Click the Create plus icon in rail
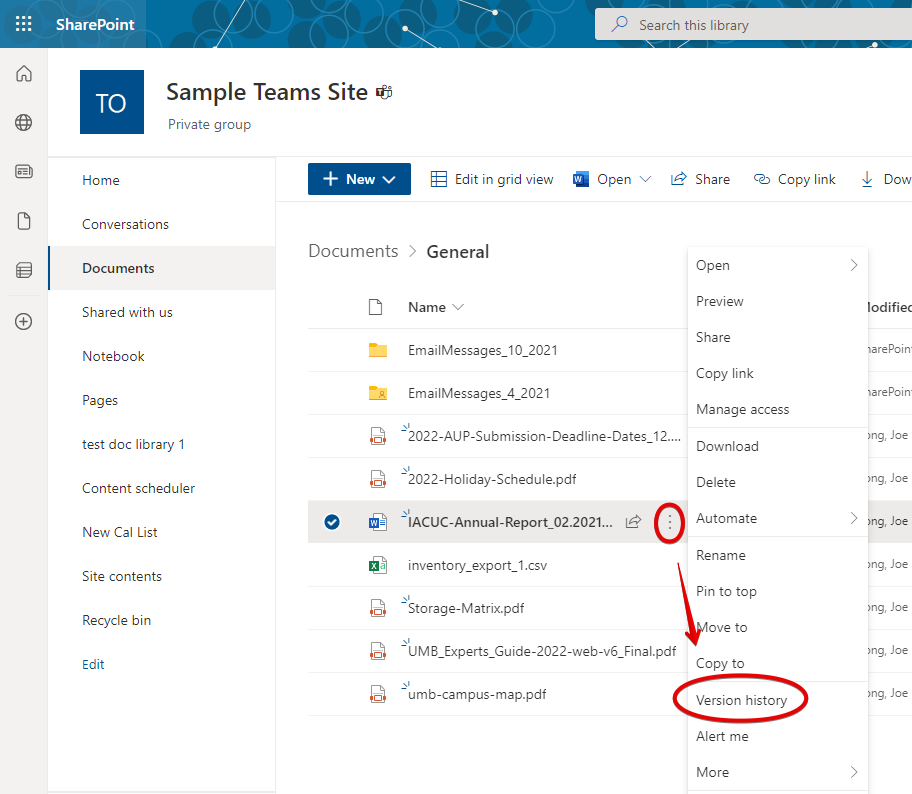The width and height of the screenshot is (912, 794). (x=24, y=321)
